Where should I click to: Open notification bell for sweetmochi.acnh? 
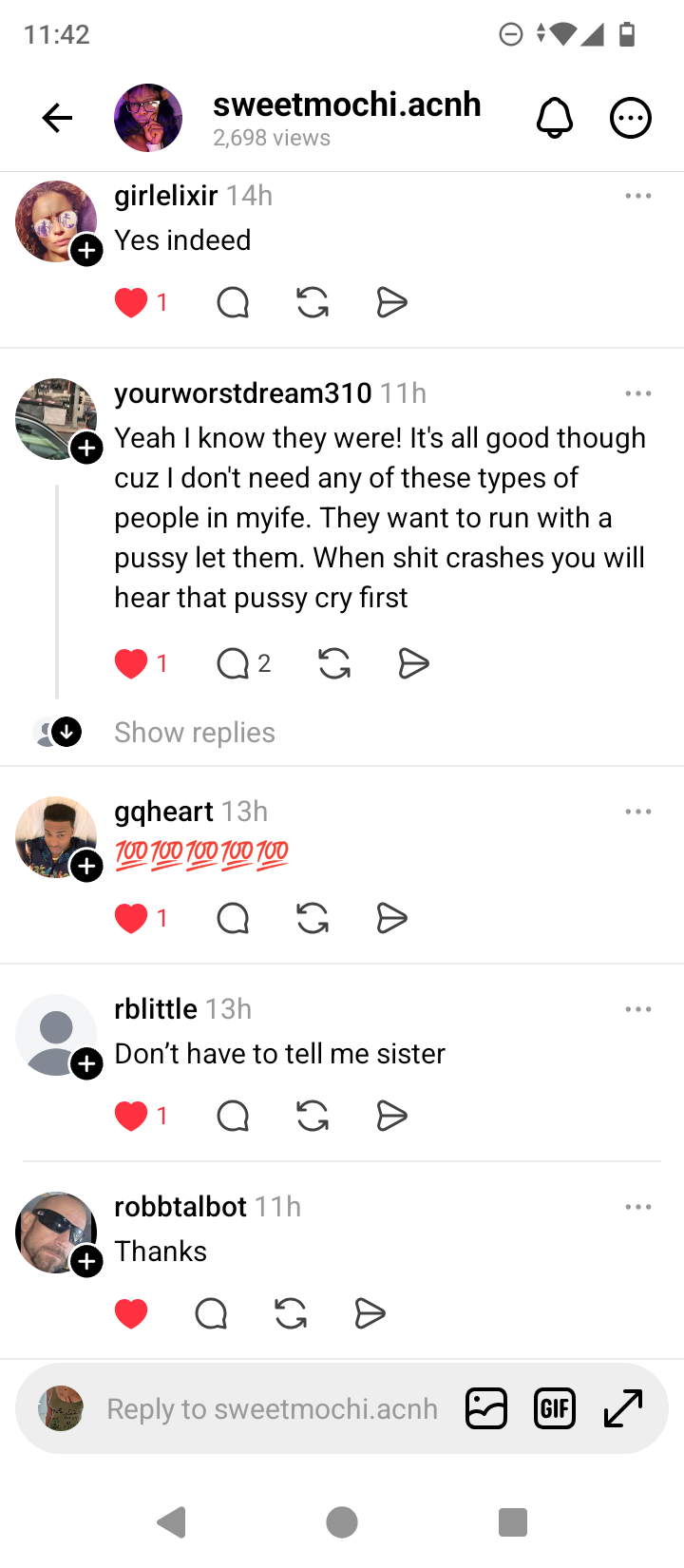[555, 118]
